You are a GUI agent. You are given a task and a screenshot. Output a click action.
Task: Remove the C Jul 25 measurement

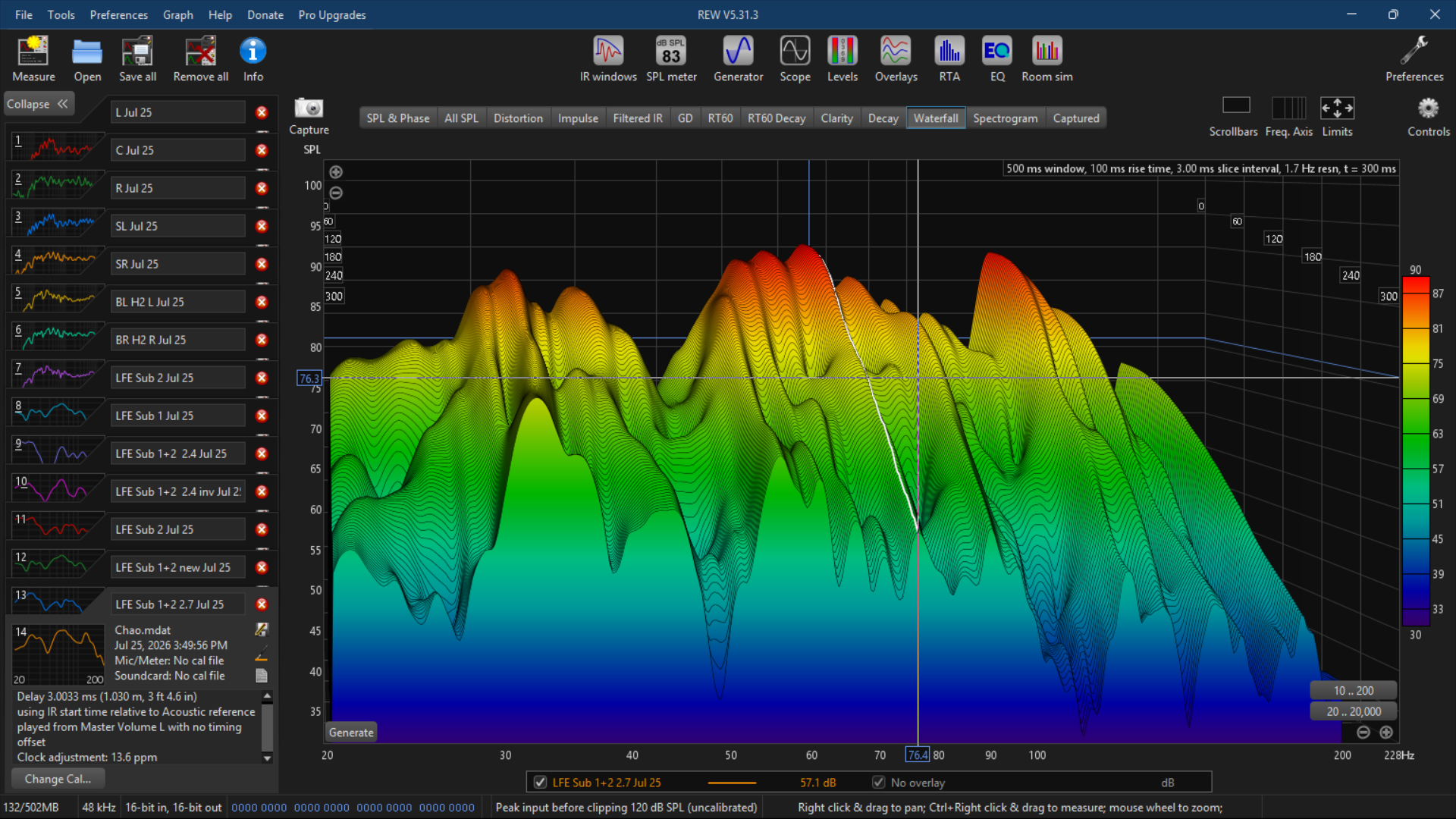262,150
